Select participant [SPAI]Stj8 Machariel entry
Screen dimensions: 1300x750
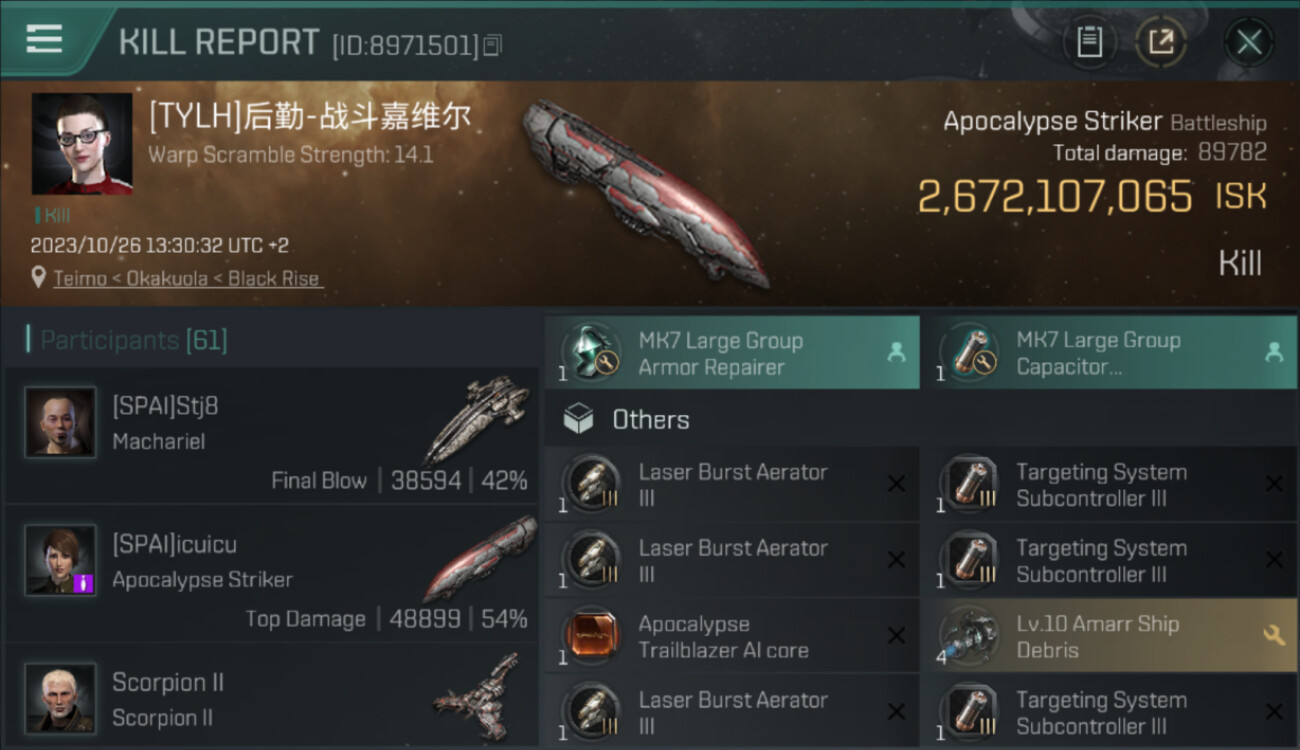click(x=272, y=435)
